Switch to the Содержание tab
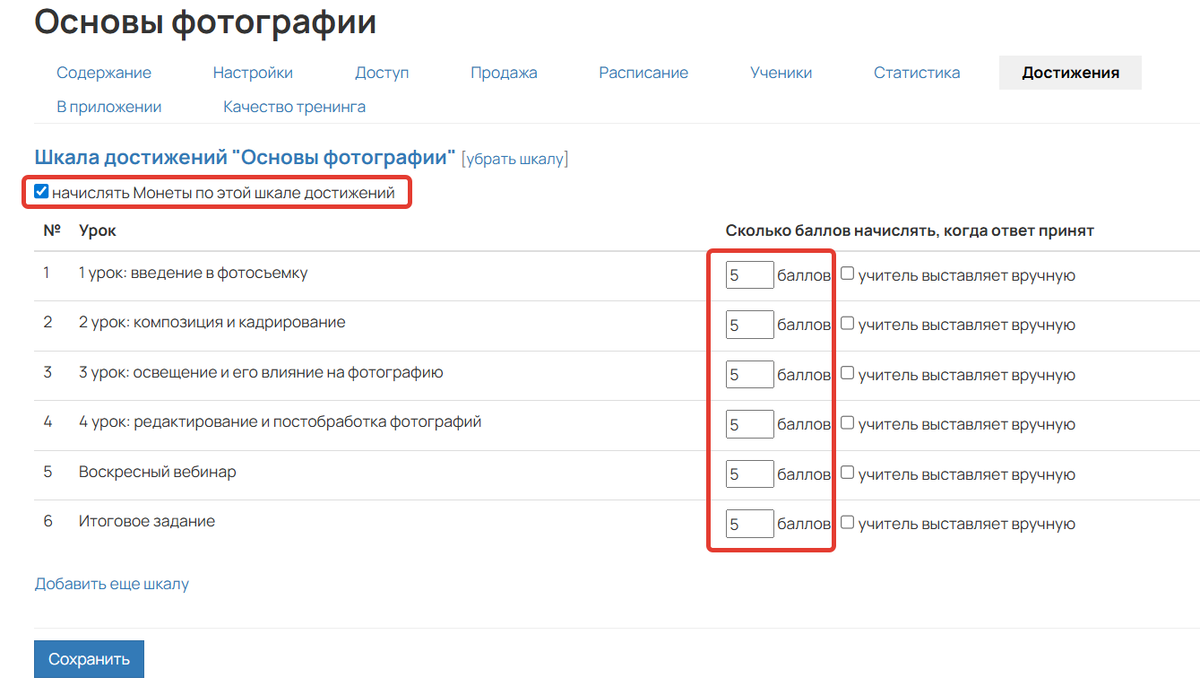1200x695 pixels. (x=105, y=72)
